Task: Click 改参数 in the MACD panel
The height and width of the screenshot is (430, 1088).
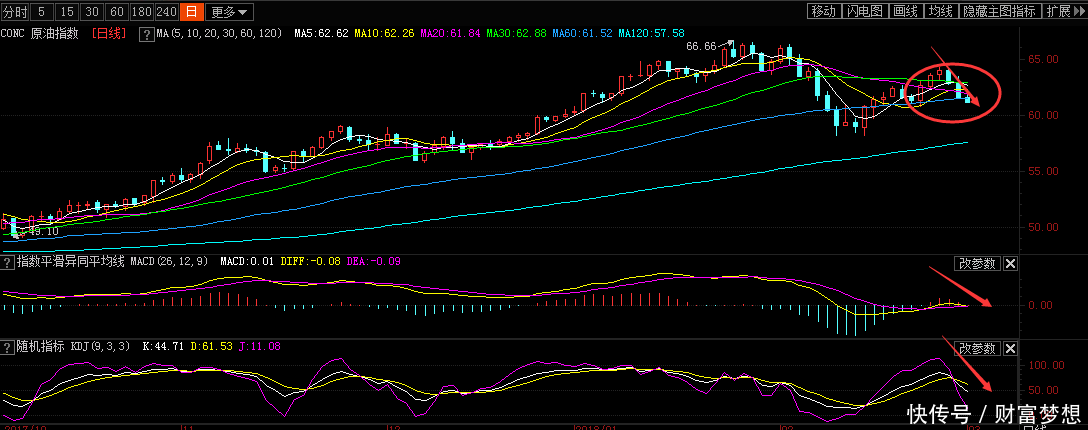Action: [976, 264]
